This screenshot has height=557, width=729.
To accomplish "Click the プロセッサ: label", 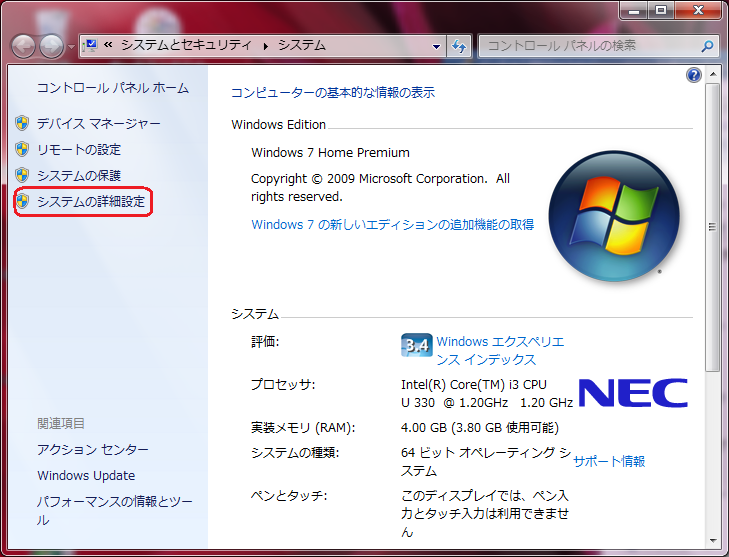I will 283,385.
